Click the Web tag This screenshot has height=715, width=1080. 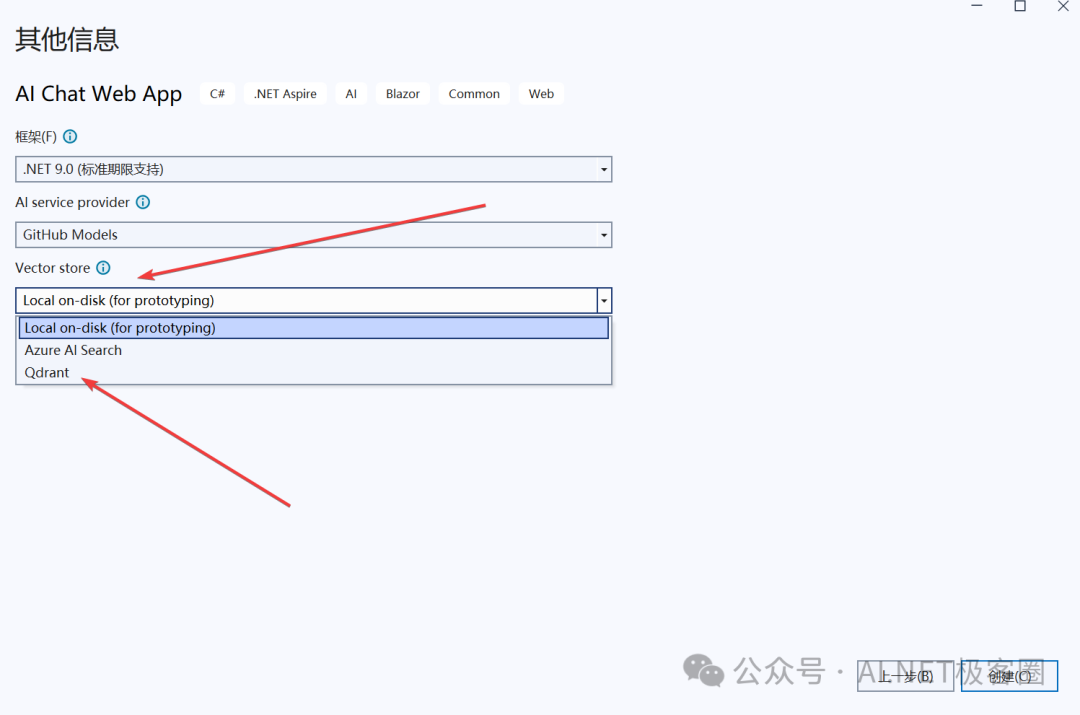click(x=541, y=94)
